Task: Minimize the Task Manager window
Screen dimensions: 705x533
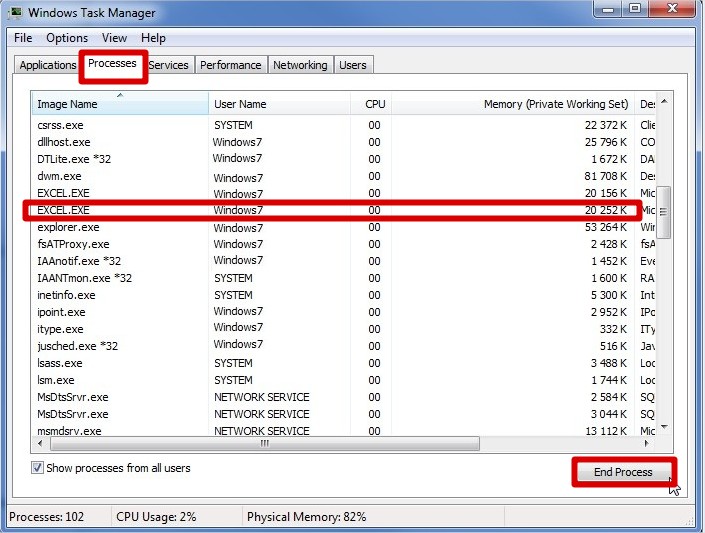Action: 606,10
